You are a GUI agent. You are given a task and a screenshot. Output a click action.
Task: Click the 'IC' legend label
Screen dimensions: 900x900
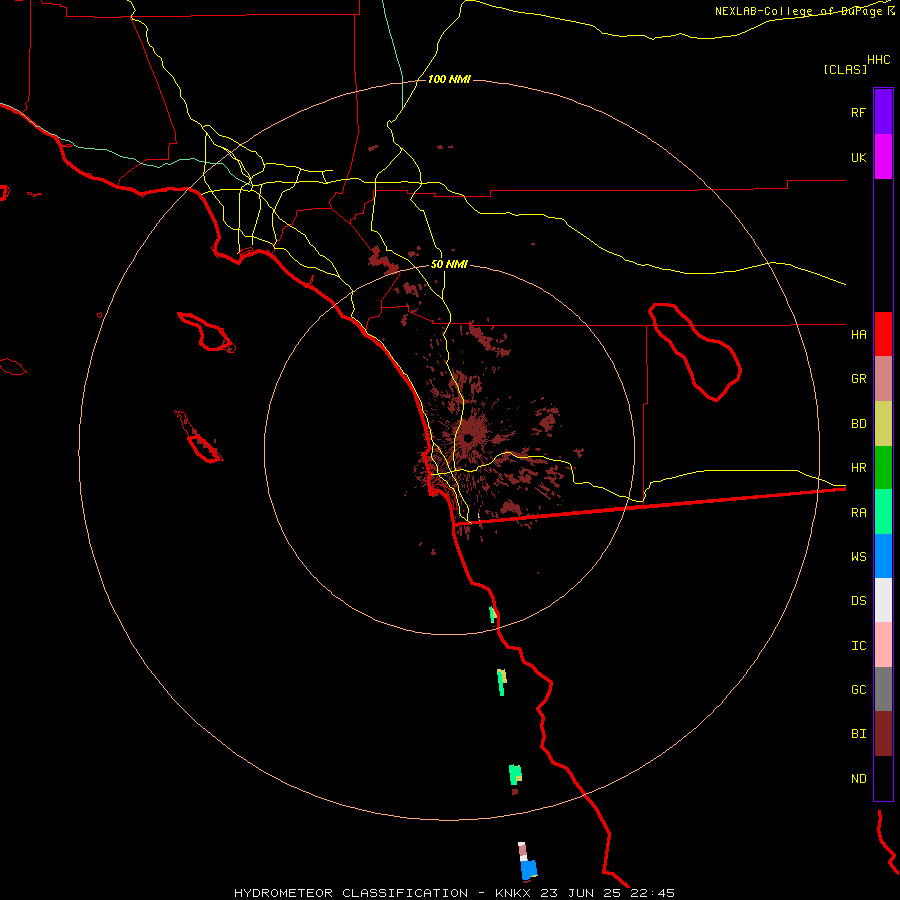click(859, 646)
